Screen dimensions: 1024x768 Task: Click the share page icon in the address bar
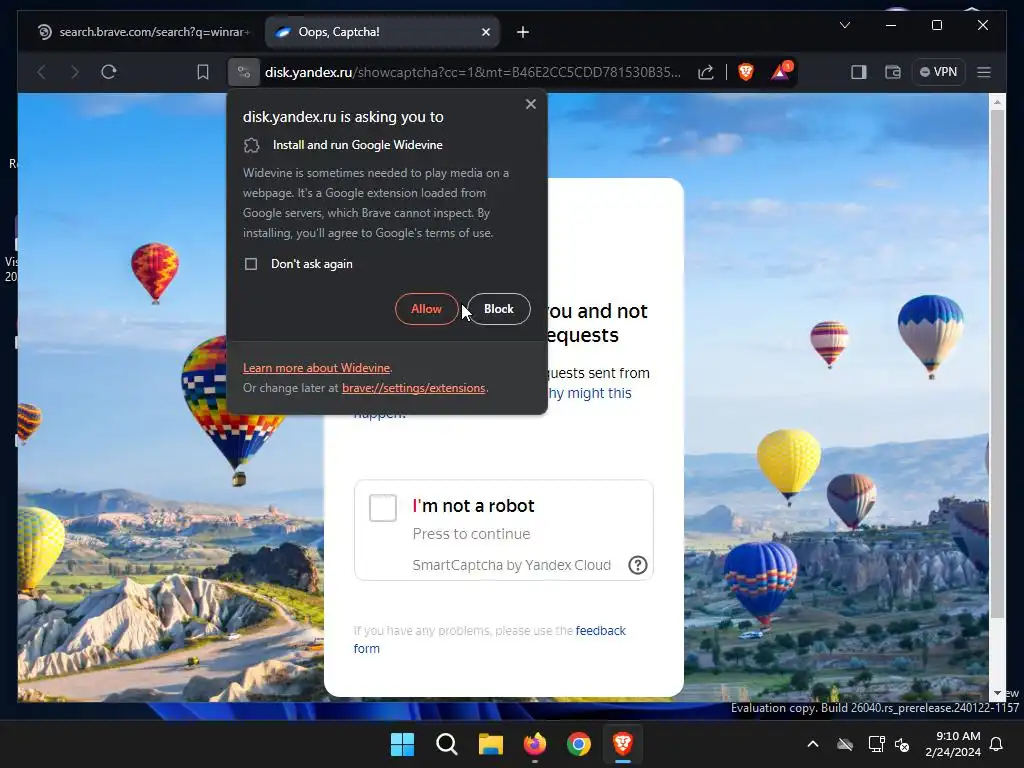pyautogui.click(x=705, y=72)
